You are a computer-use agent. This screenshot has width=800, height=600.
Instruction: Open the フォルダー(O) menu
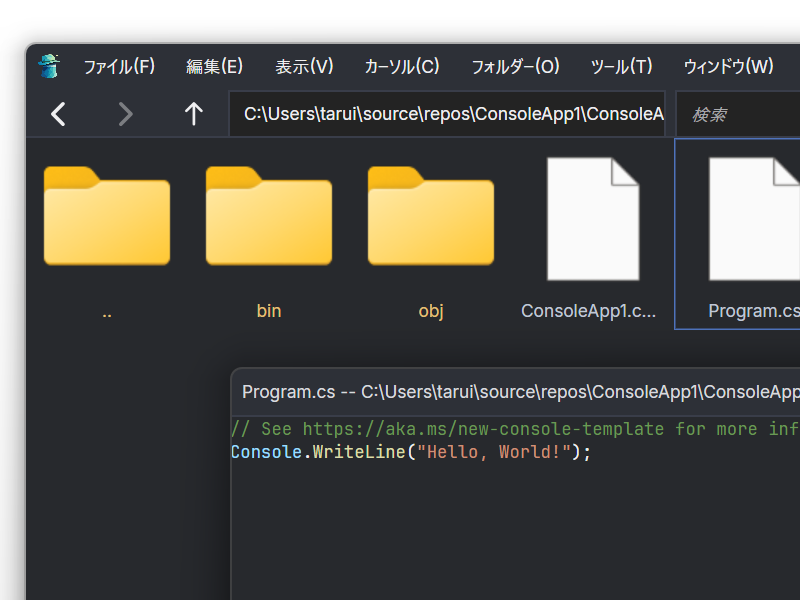click(x=515, y=66)
